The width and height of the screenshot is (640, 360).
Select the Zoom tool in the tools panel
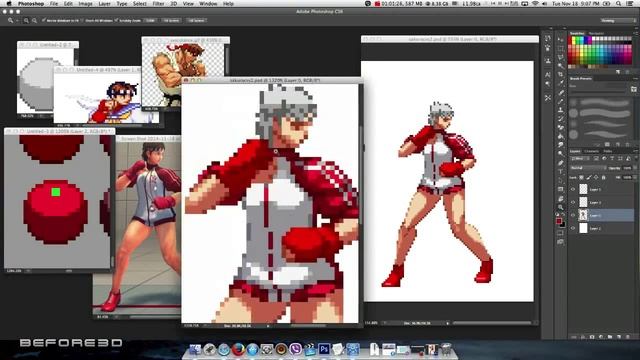pyautogui.click(x=561, y=207)
